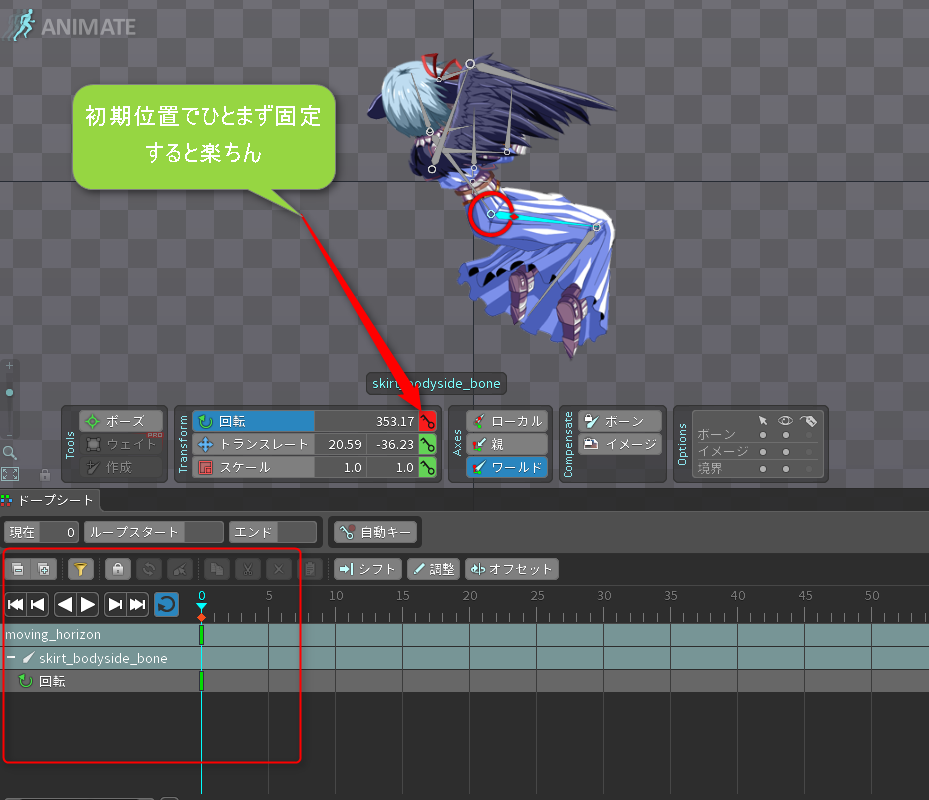Edit translate Y value -36.23

[x=393, y=444]
